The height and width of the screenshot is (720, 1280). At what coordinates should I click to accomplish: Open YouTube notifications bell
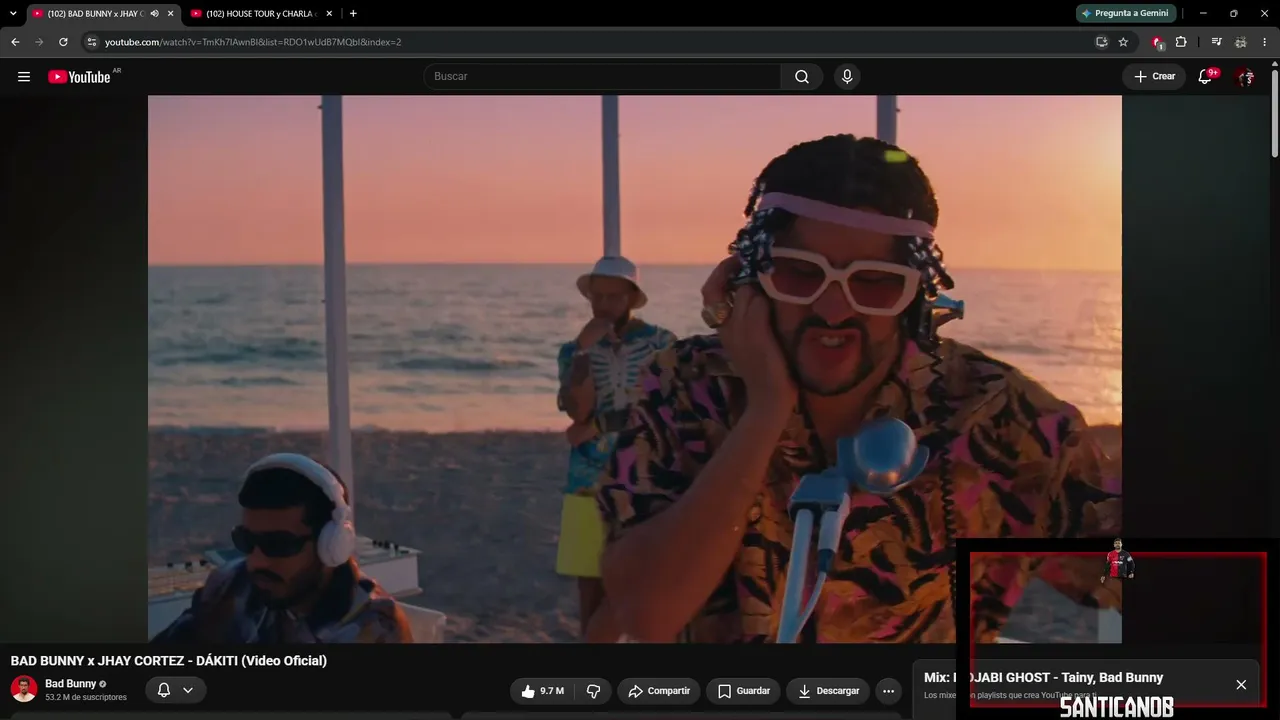[1205, 77]
